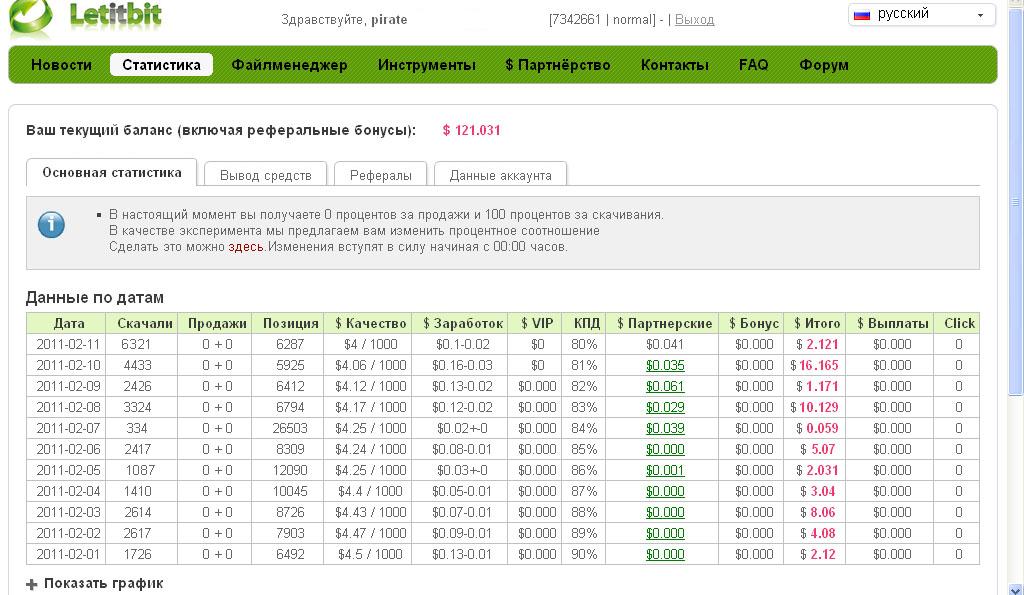Open the Данные аккаунта tab
Screen dimensions: 1024x595
pos(500,175)
